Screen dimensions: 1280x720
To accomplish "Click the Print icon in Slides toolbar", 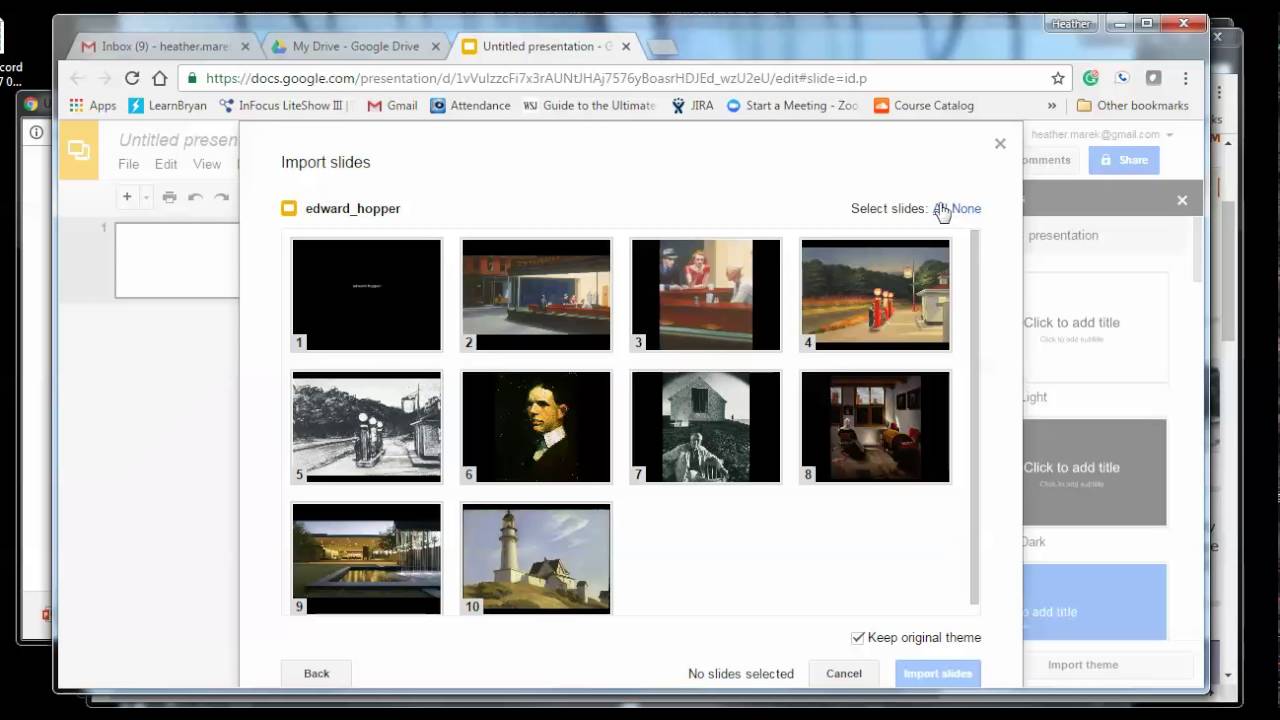I will [x=169, y=197].
